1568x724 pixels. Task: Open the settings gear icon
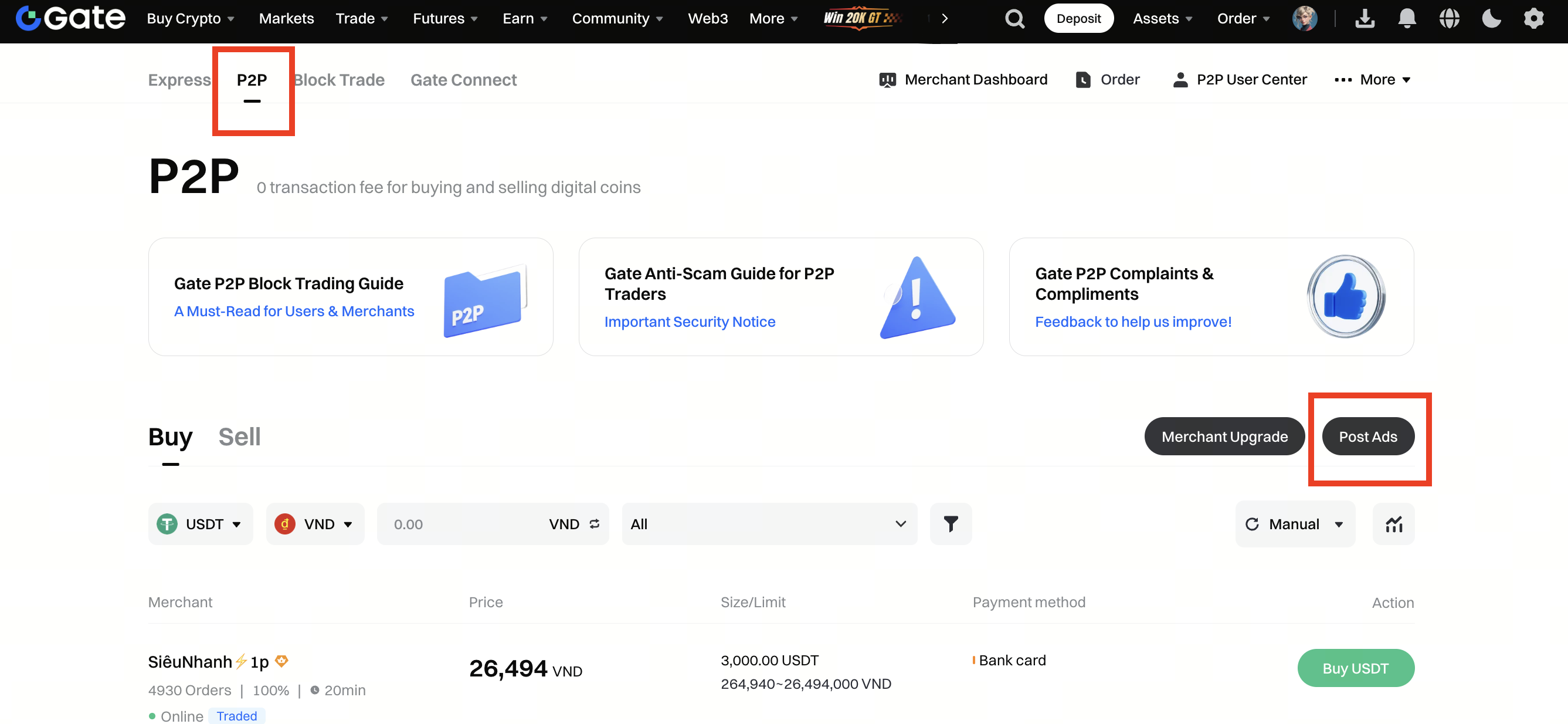[x=1533, y=19]
